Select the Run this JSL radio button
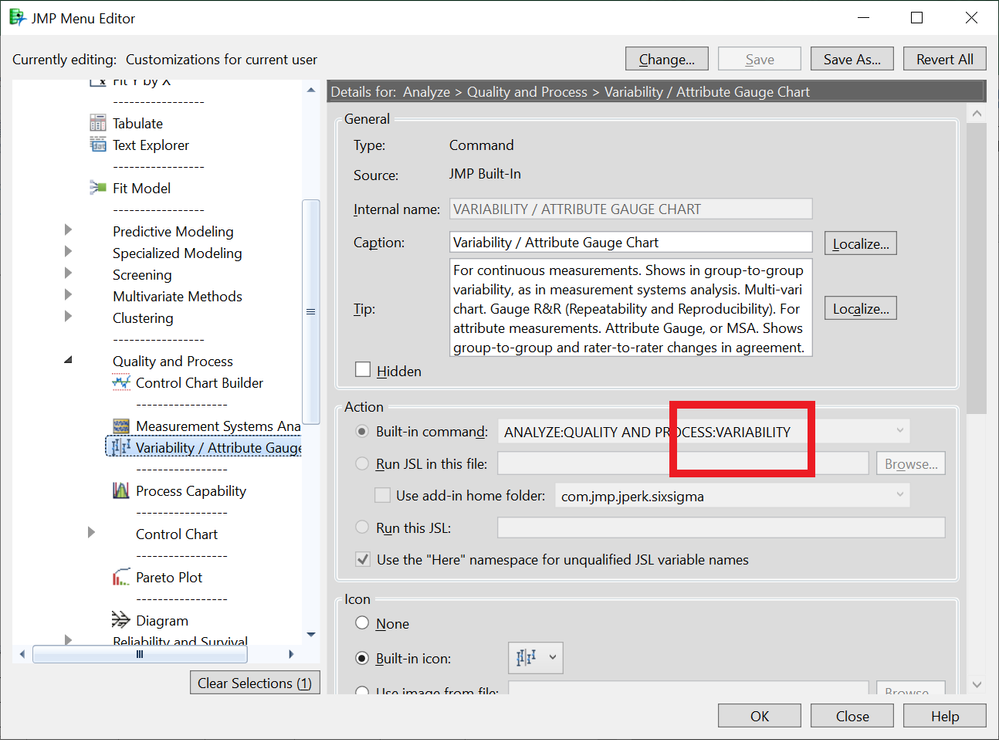Screen dimensions: 999x740 click(x=362, y=527)
